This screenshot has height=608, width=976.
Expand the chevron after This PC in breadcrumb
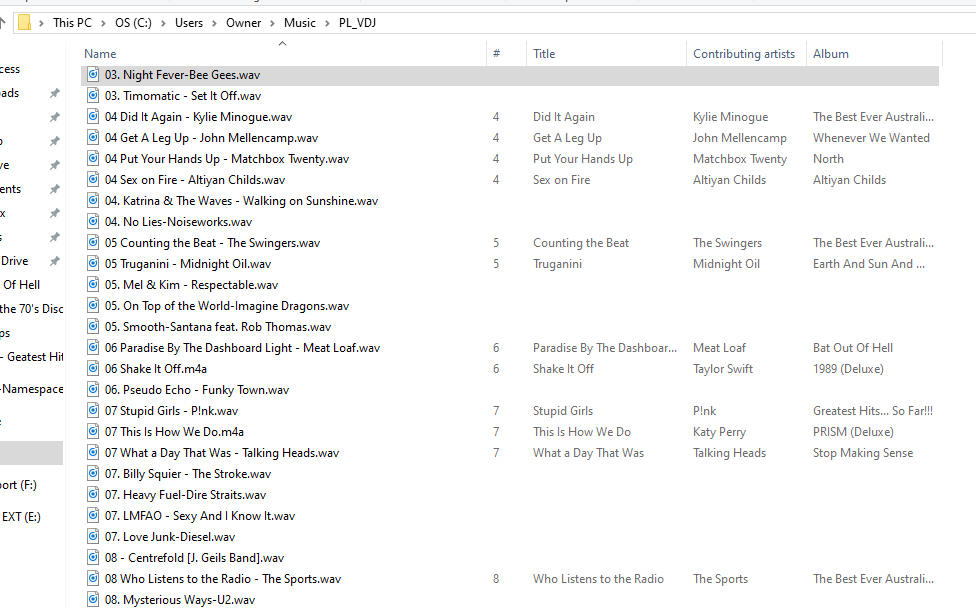103,23
